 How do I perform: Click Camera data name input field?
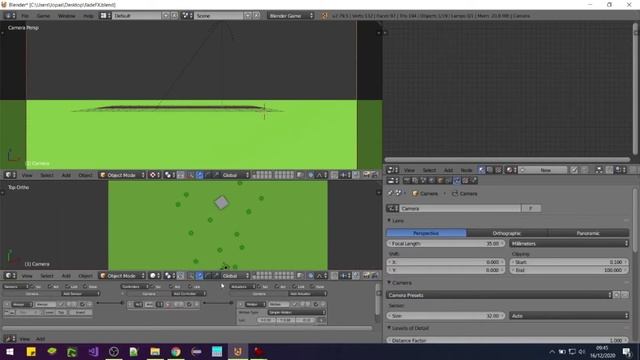click(x=460, y=208)
